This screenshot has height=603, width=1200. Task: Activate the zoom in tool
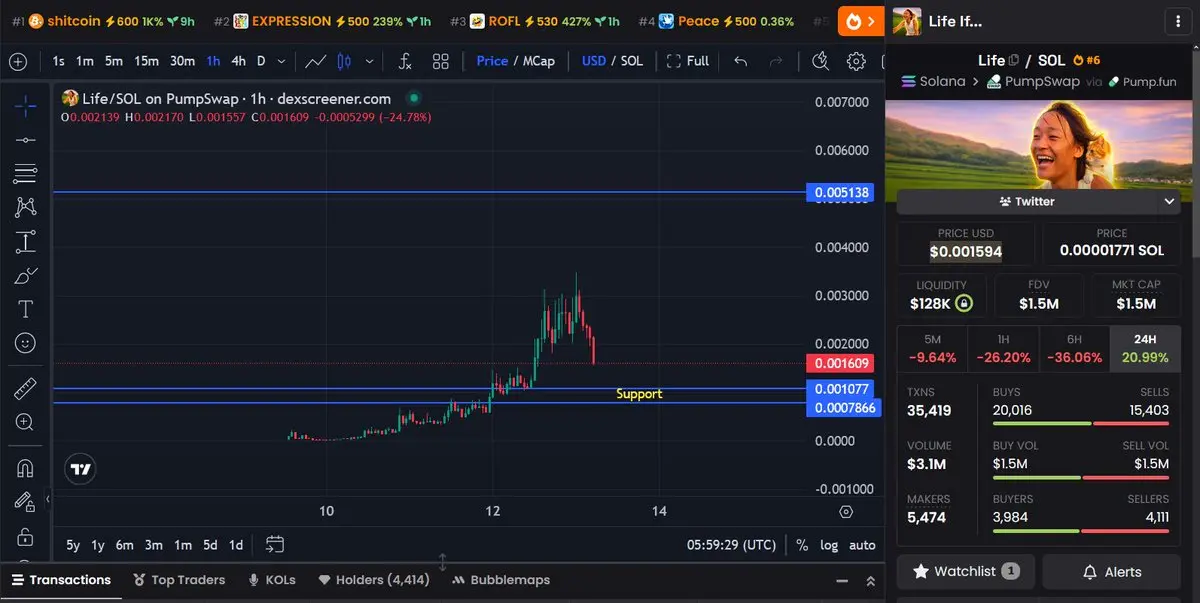(25, 422)
